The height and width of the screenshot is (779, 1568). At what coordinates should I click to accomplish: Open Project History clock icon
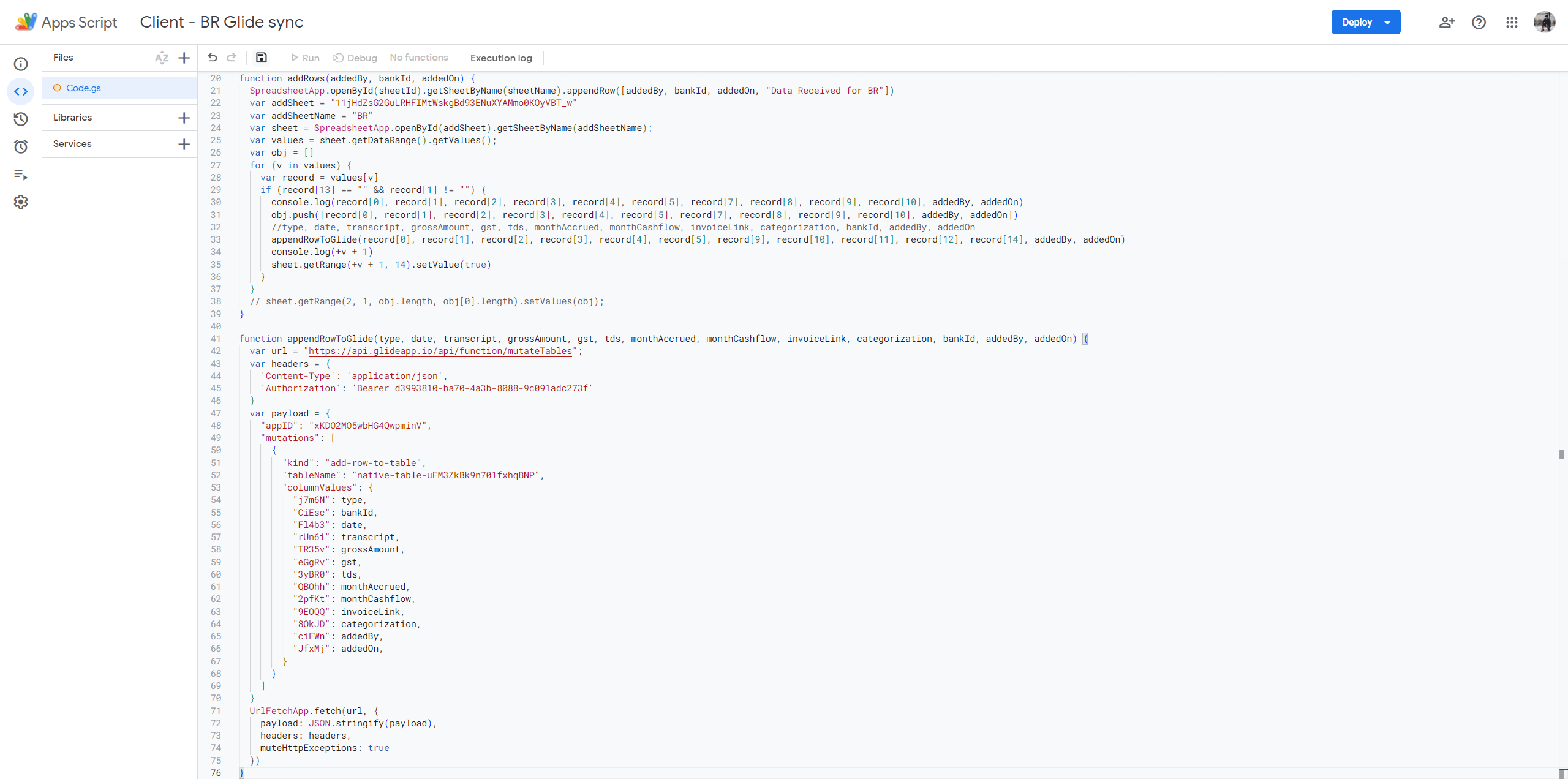point(21,119)
